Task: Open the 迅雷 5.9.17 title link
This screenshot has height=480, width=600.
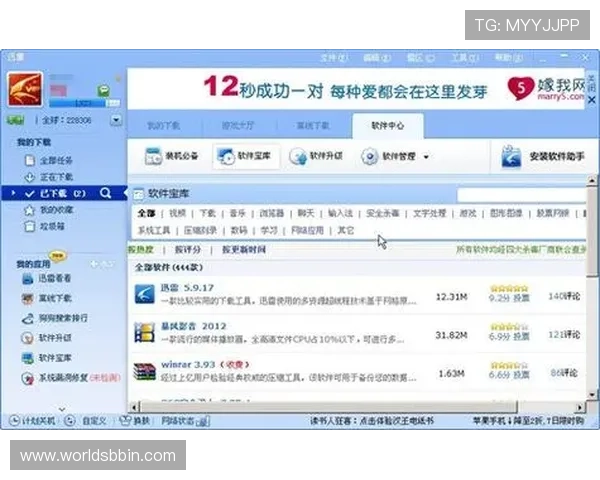Action: coord(187,288)
